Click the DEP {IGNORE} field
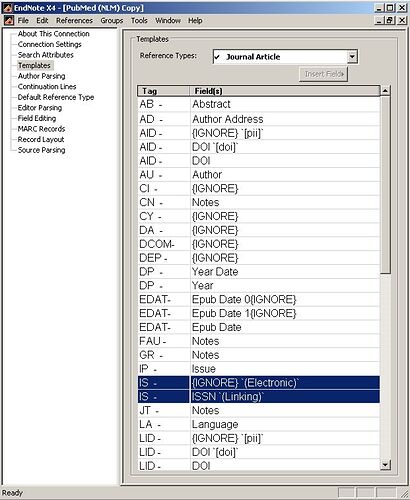 pos(285,258)
